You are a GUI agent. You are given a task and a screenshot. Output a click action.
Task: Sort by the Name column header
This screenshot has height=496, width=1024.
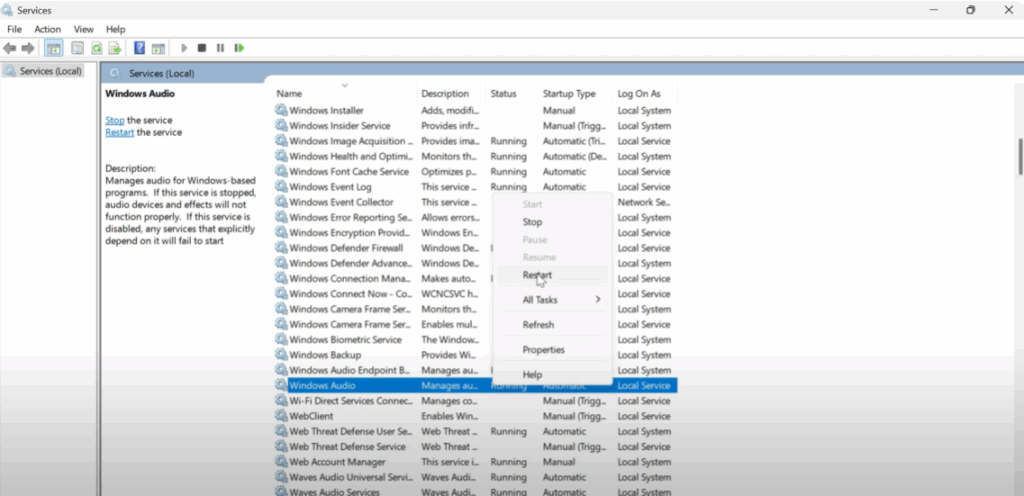290,94
